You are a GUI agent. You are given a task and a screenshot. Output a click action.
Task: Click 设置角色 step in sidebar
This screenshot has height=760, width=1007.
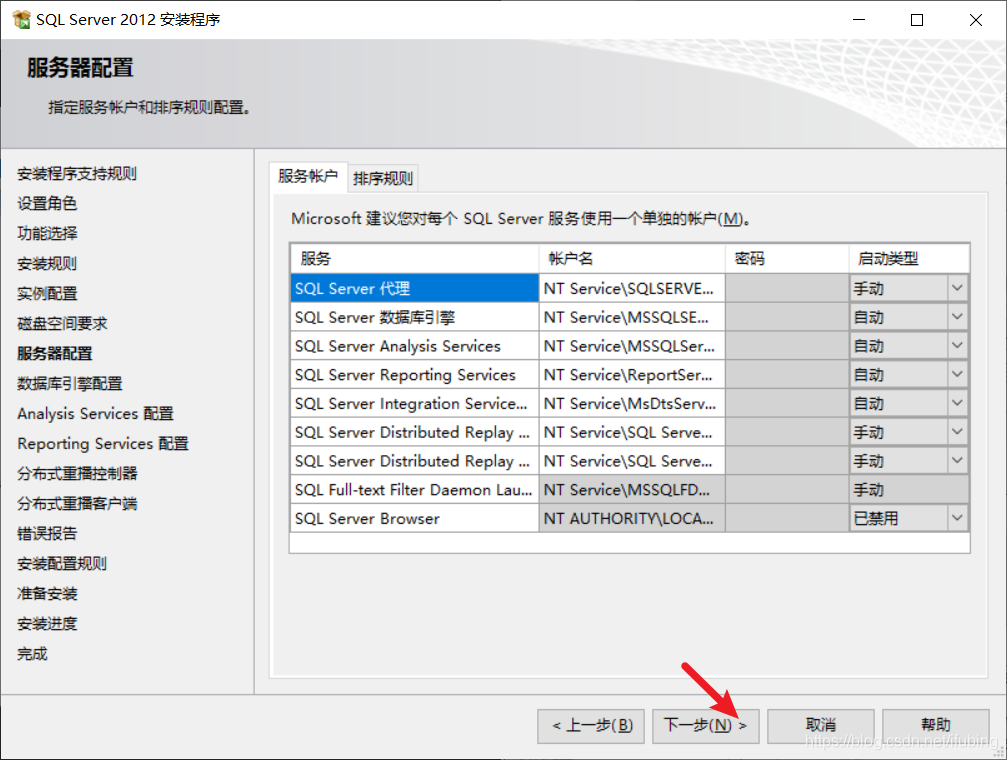47,203
